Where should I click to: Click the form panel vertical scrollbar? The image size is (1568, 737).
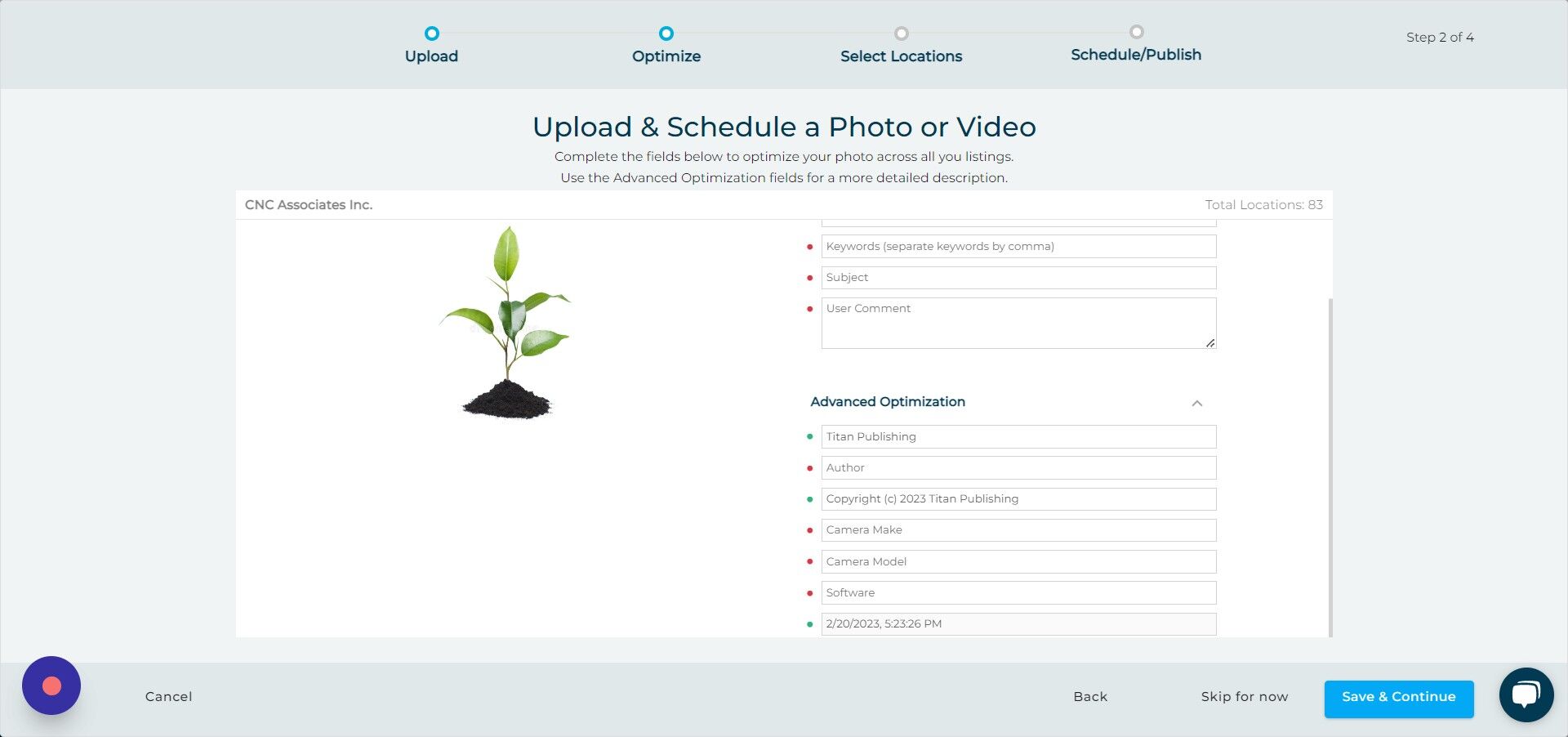[x=1330, y=467]
